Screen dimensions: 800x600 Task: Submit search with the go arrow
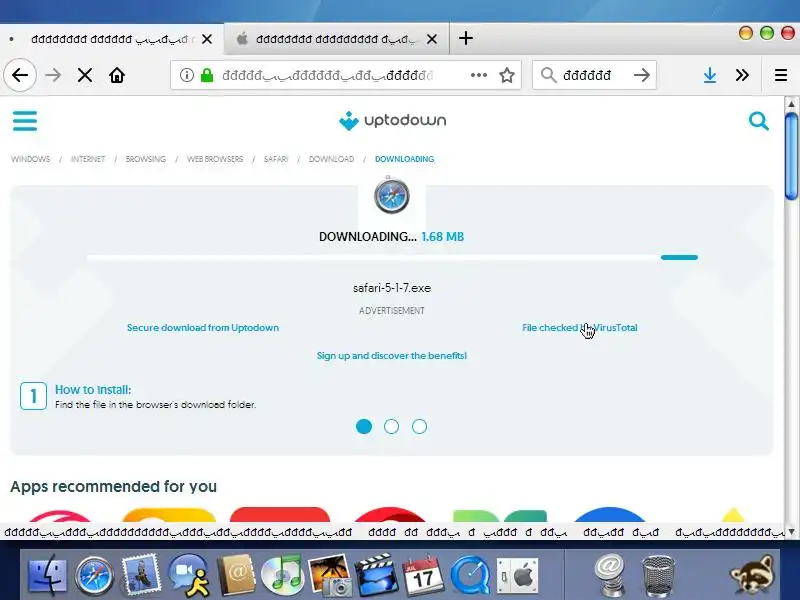[x=642, y=76]
